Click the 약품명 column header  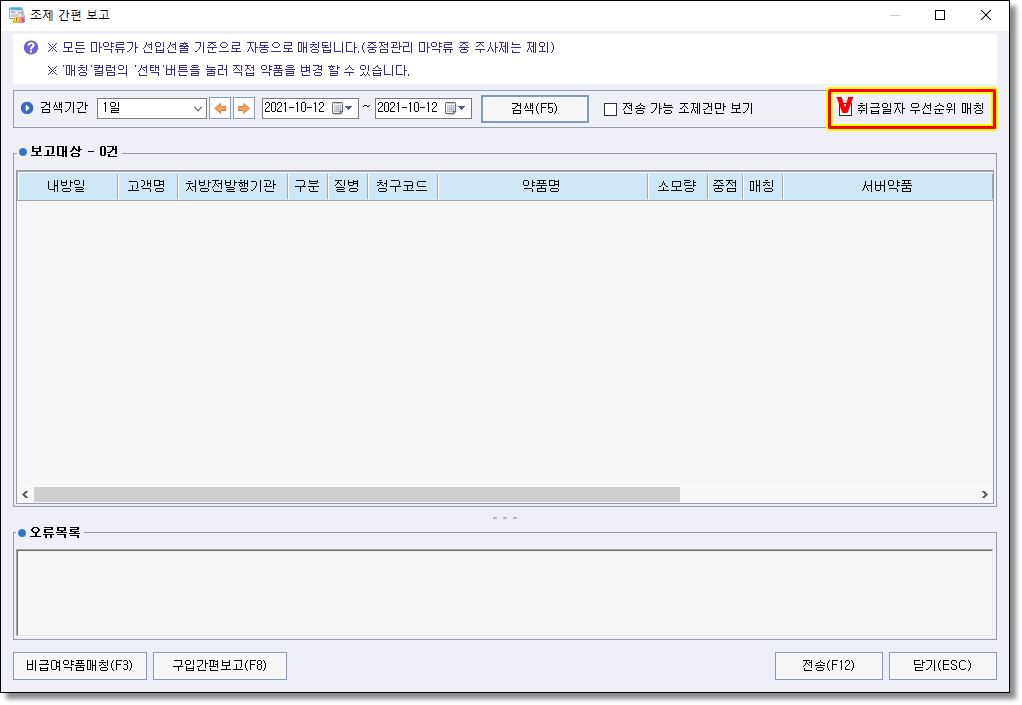point(541,186)
